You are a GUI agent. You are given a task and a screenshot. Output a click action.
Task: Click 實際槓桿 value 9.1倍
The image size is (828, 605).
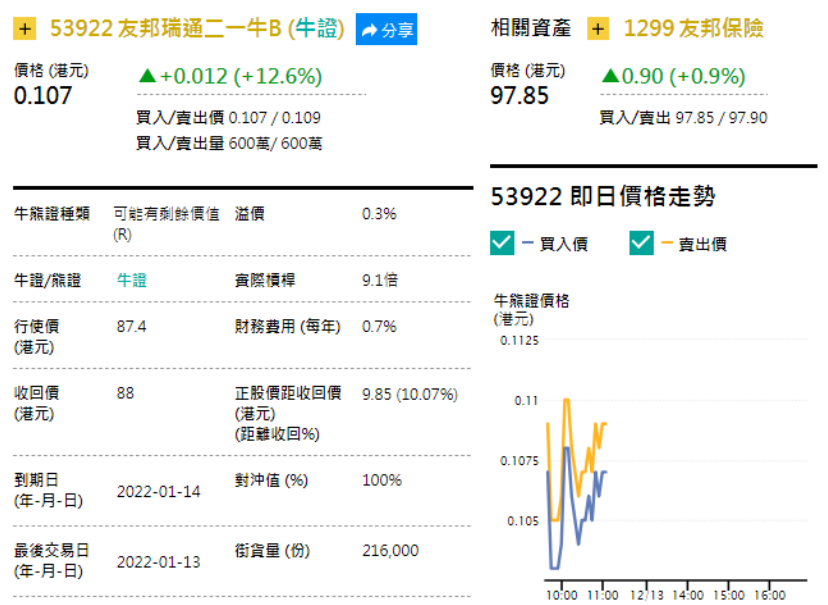coord(380,280)
